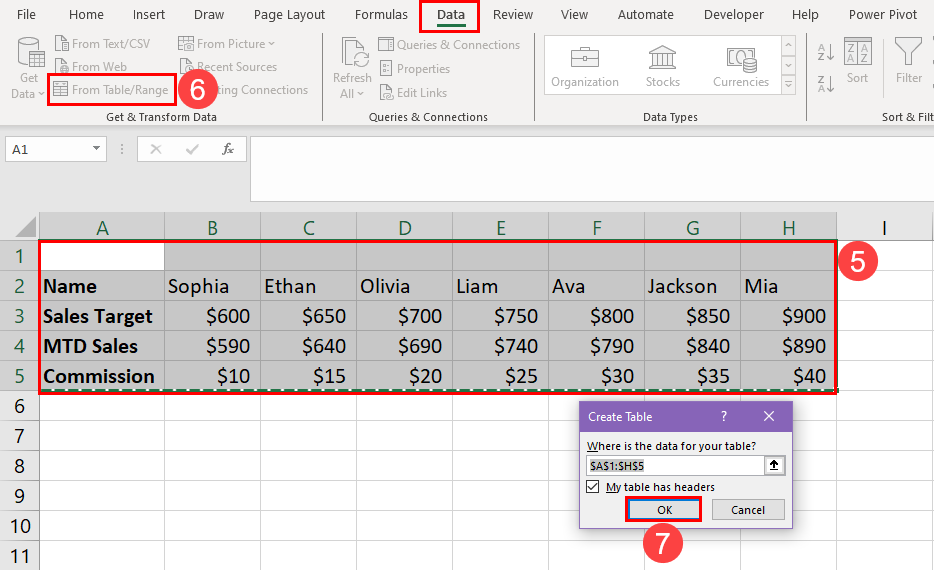Click From Table/Range button
The image size is (934, 570).
[x=111, y=90]
